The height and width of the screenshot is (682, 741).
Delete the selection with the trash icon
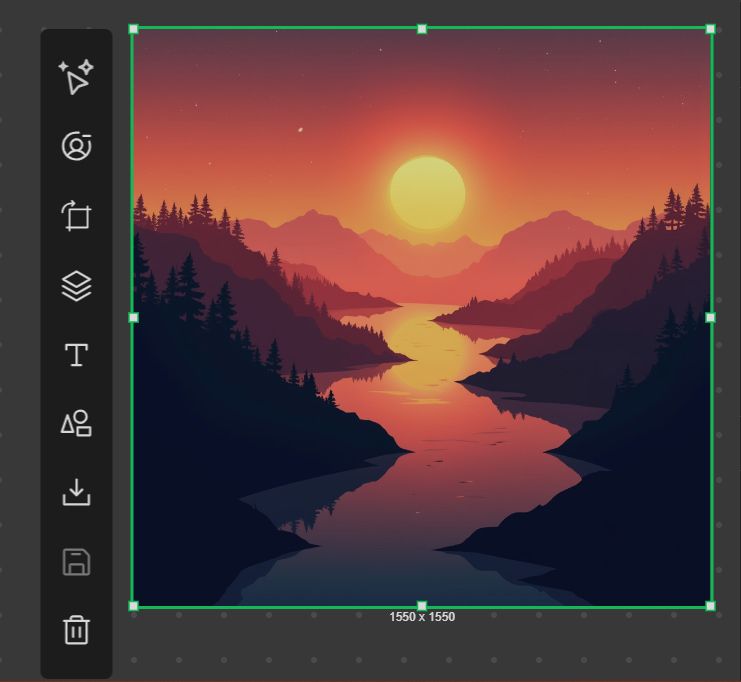pos(76,630)
